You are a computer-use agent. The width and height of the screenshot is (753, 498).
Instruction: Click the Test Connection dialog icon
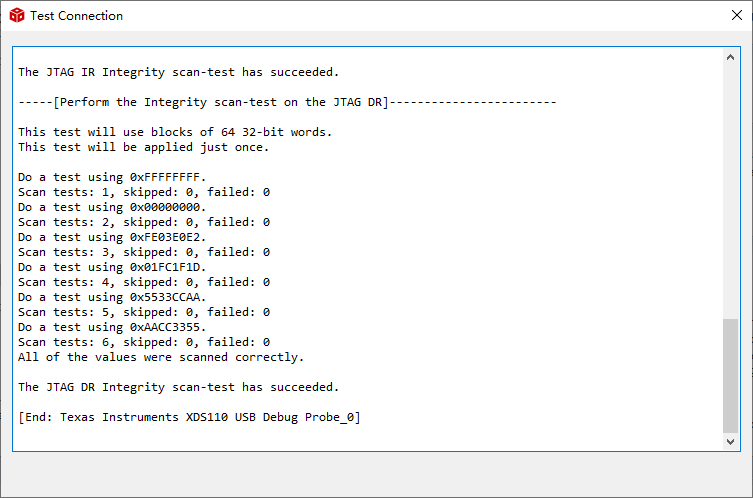coord(16,16)
